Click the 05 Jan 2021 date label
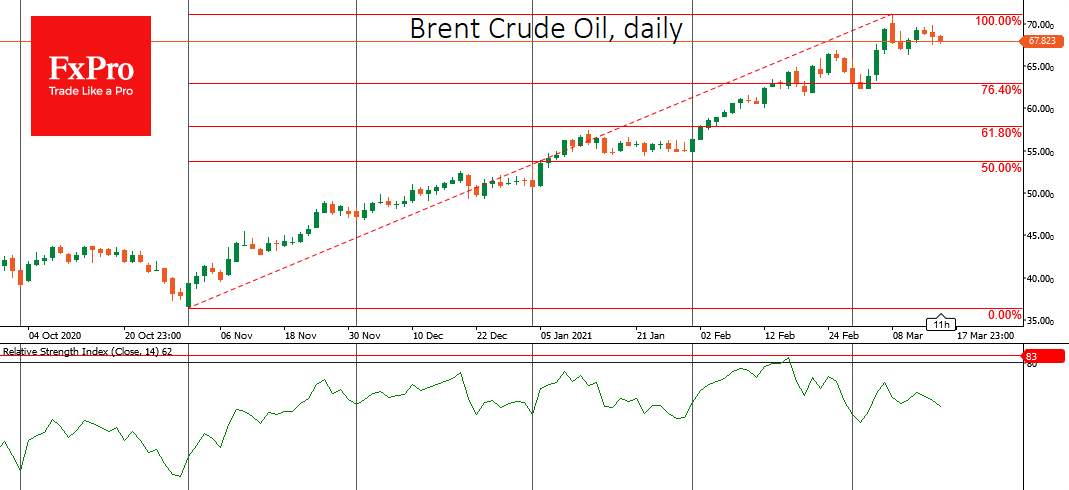The image size is (1069, 490). tap(566, 336)
